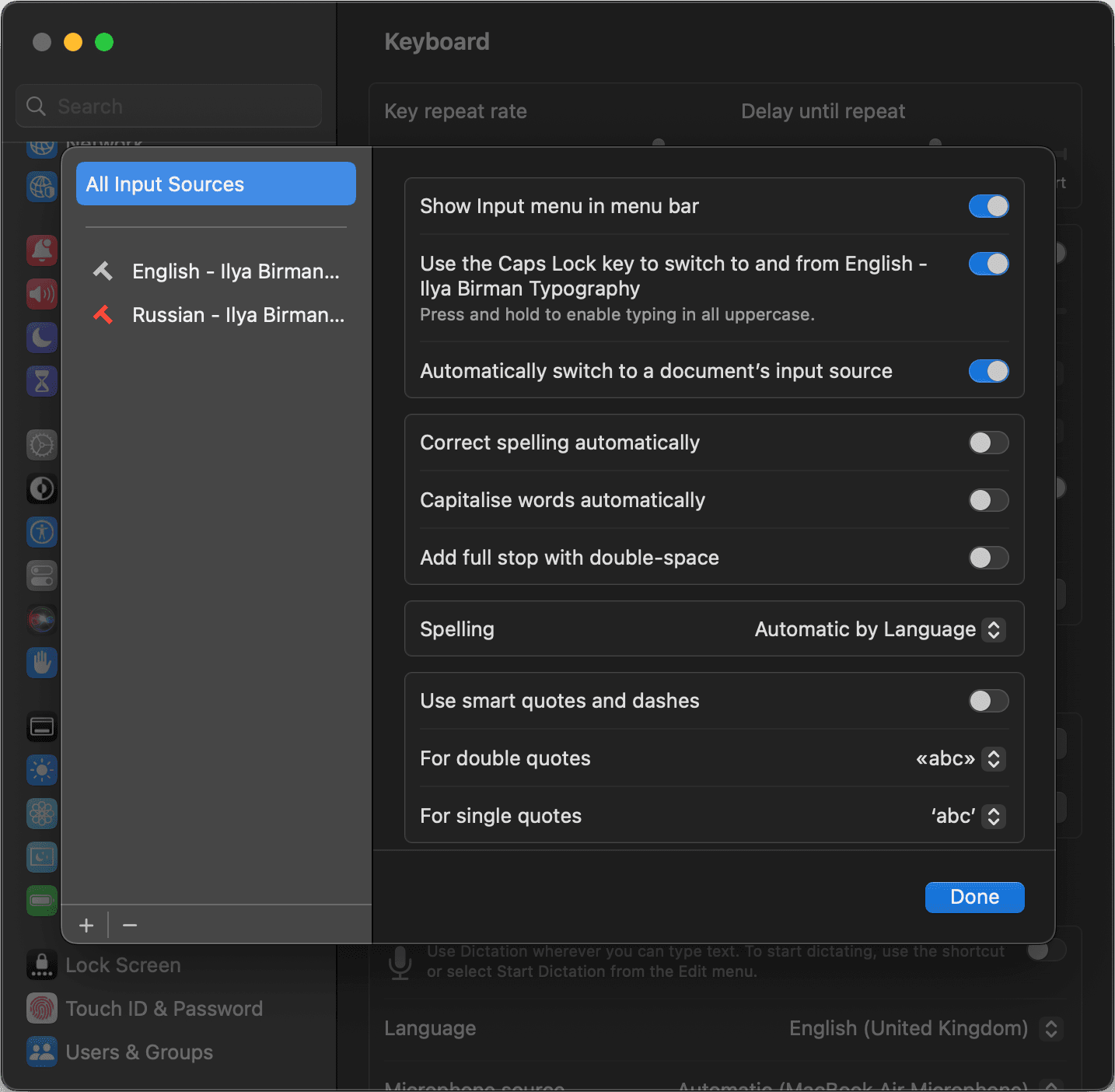Image resolution: width=1115 pixels, height=1092 pixels.
Task: Open Battery settings via green icon
Action: click(x=42, y=901)
